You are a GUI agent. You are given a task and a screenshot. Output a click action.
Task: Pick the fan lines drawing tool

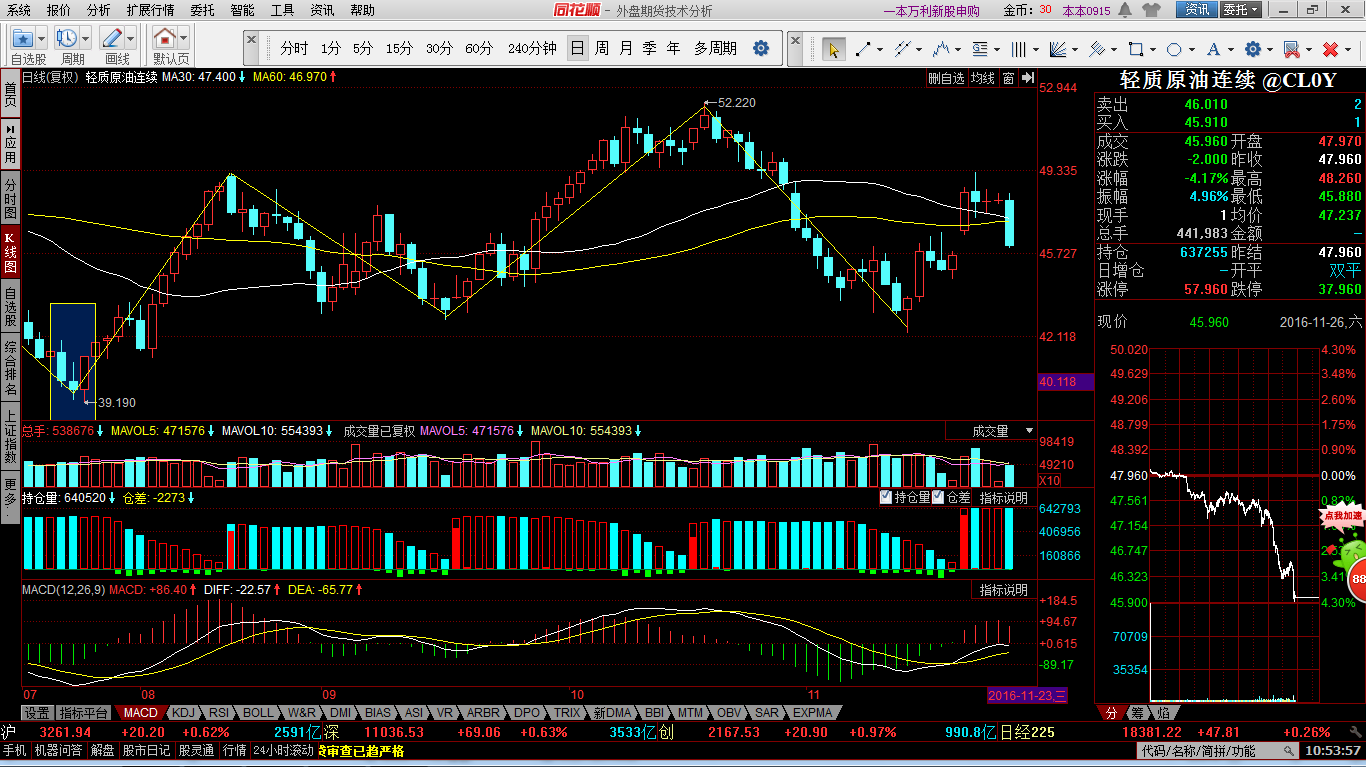1057,48
